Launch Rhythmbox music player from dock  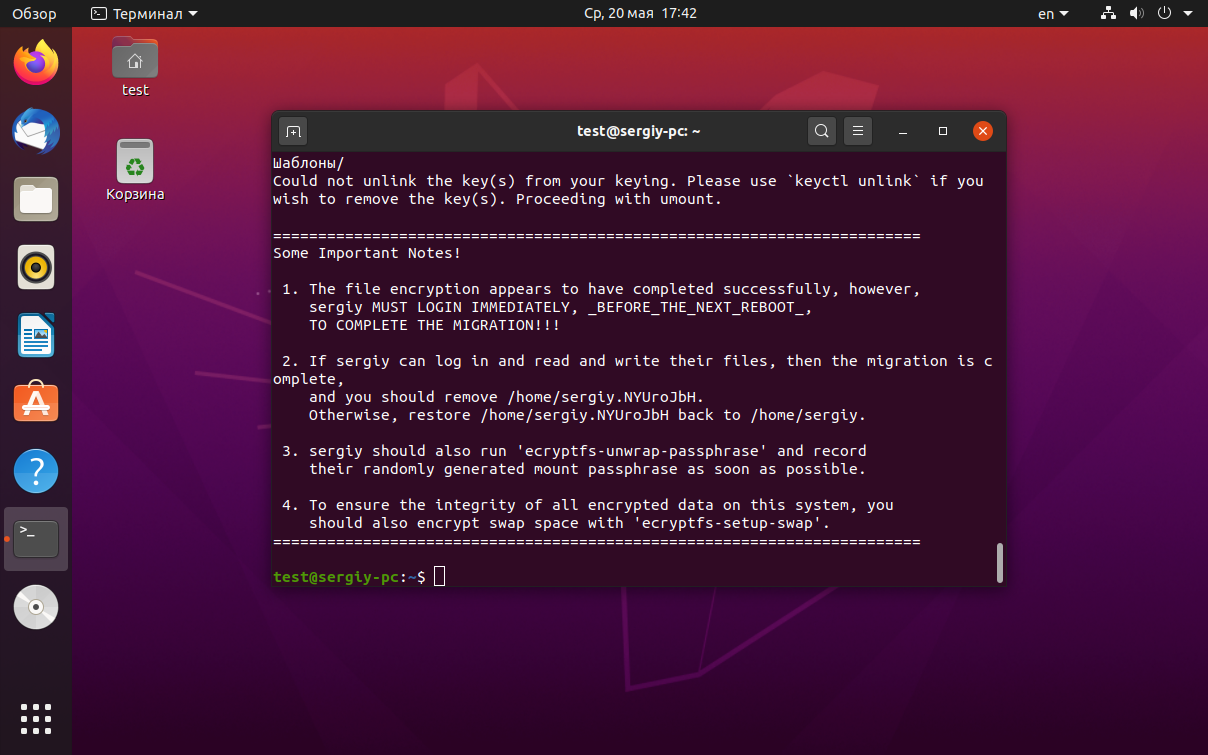coord(36,267)
